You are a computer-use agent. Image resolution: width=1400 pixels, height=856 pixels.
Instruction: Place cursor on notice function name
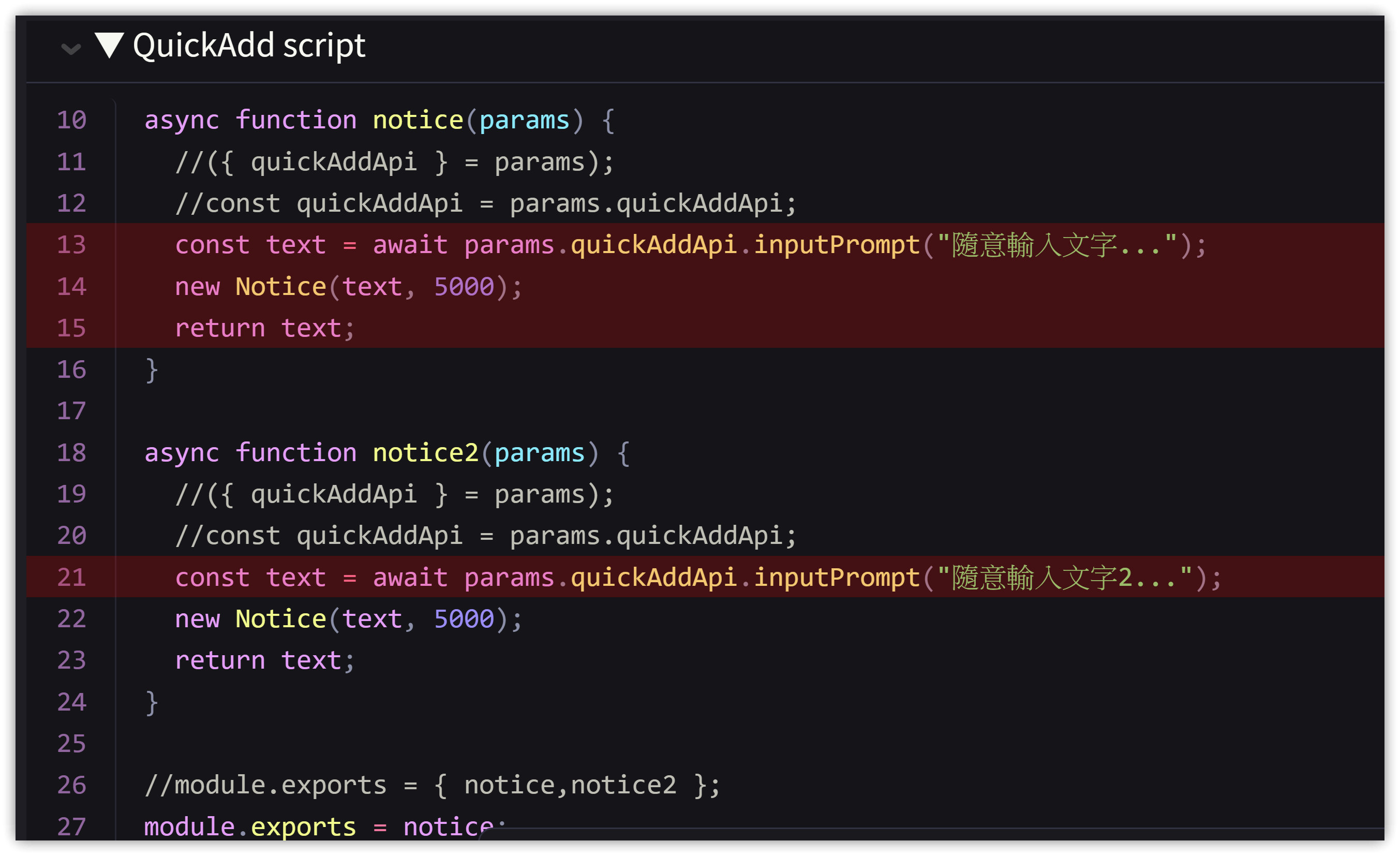(x=418, y=121)
